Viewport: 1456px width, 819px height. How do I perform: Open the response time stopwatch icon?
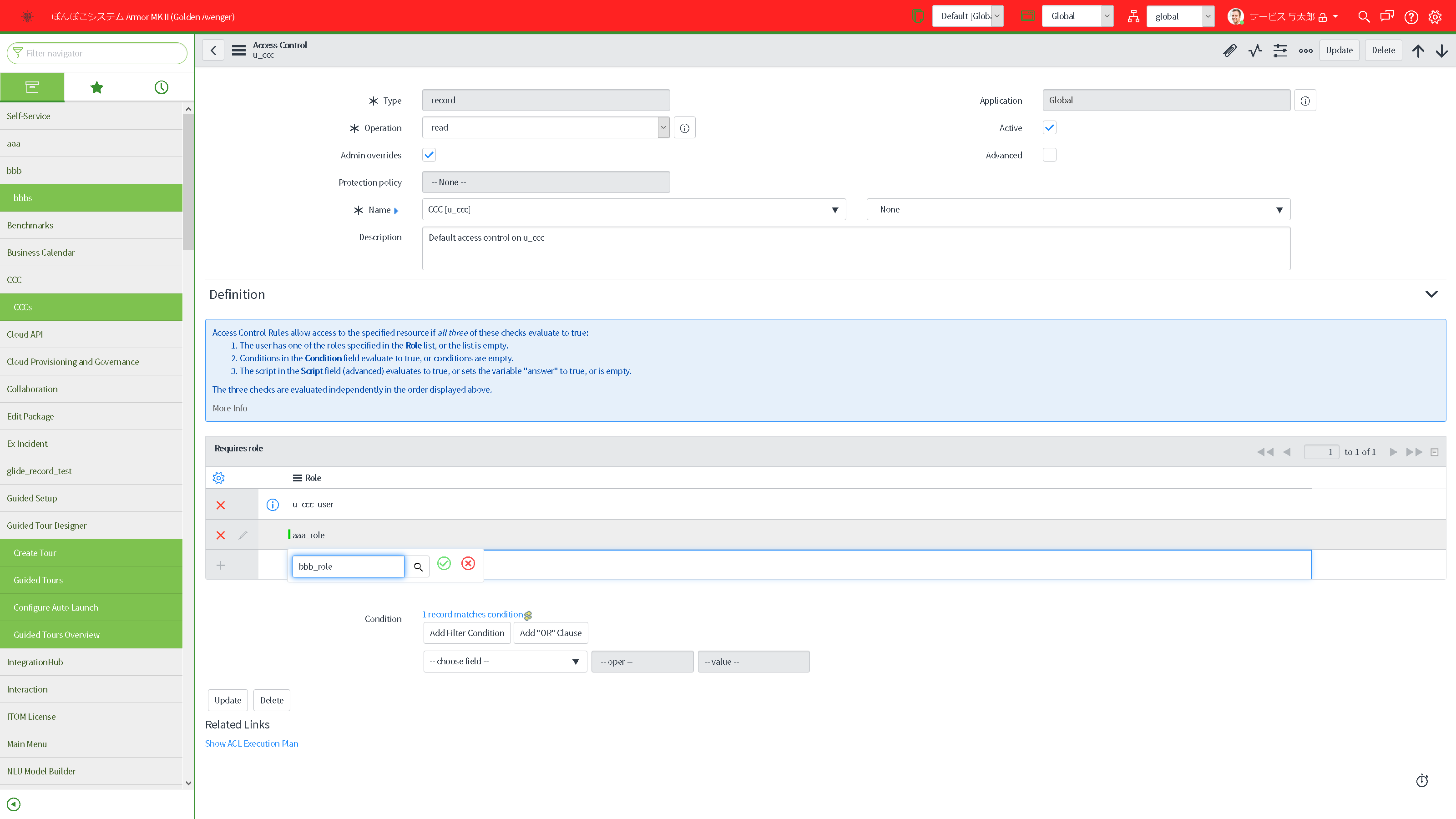point(1422,781)
